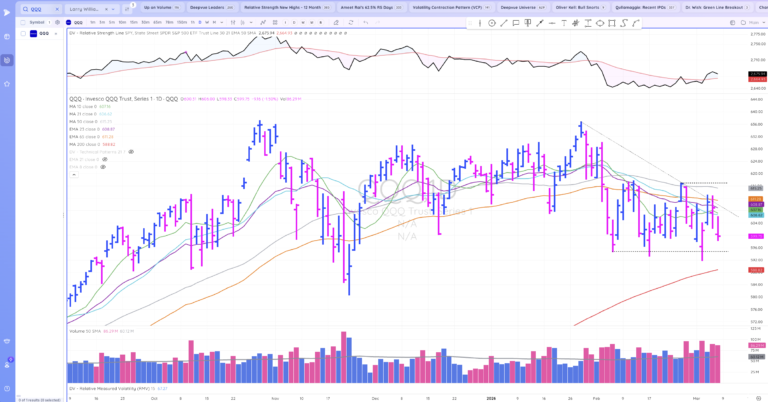This screenshot has height=402, width=768.
Task: Select the 30m timeframe
Action: pos(145,23)
